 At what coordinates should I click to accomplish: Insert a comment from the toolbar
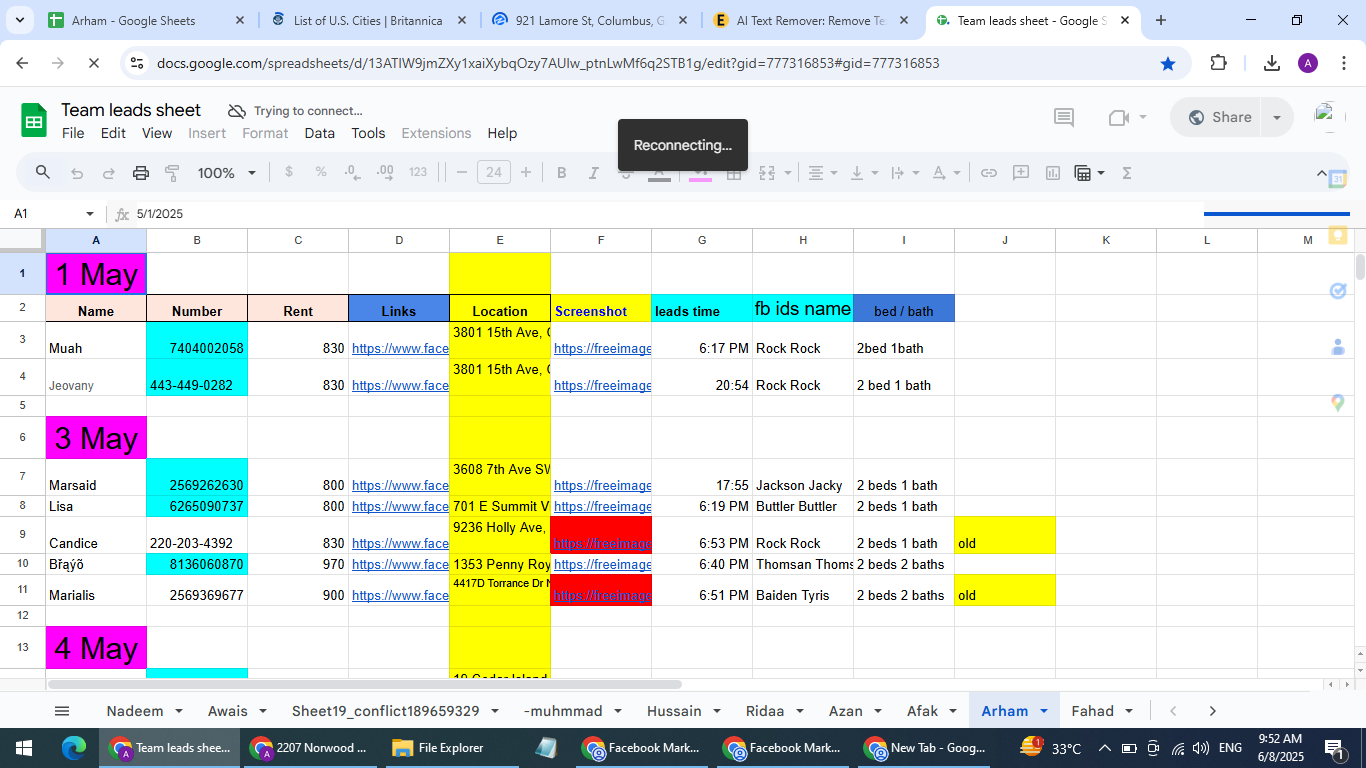pyautogui.click(x=1021, y=173)
